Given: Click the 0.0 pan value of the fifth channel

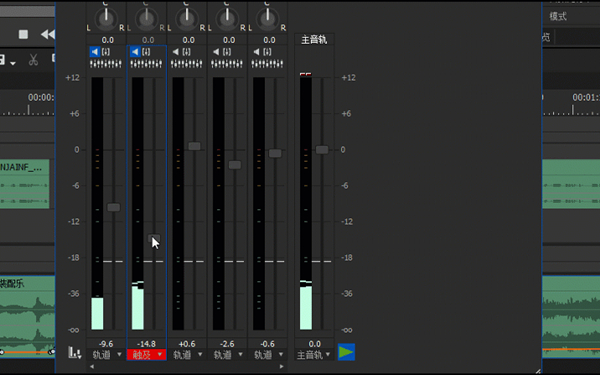Looking at the screenshot, I should pyautogui.click(x=269, y=40).
